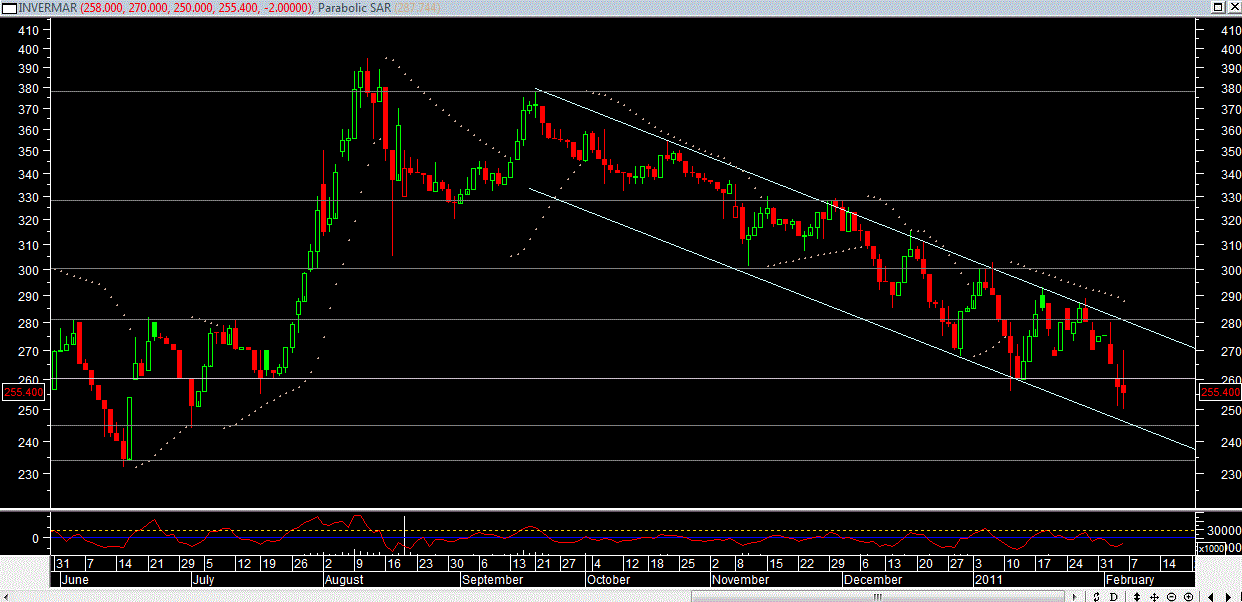Click the 30000 level in oscillator scale
The width and height of the screenshot is (1242, 602).
tap(1223, 530)
